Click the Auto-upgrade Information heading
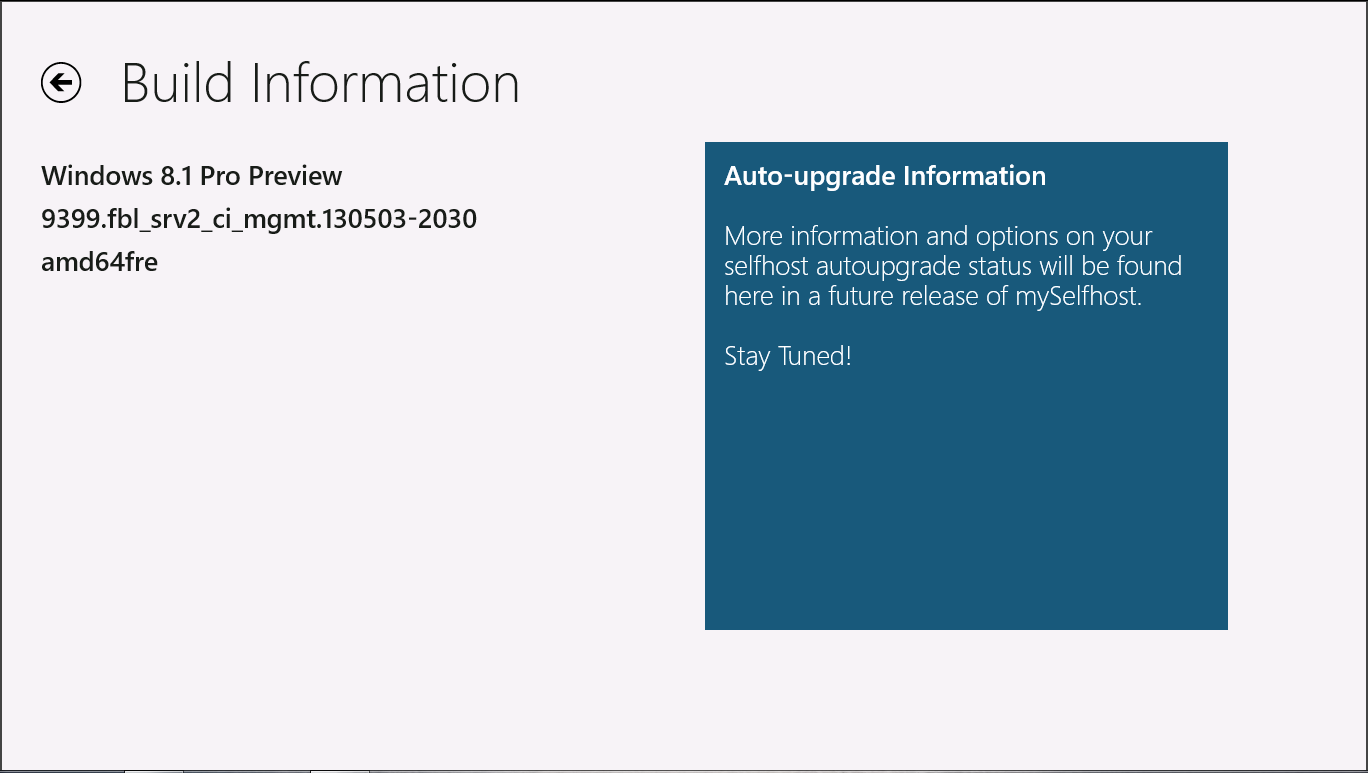 [884, 176]
